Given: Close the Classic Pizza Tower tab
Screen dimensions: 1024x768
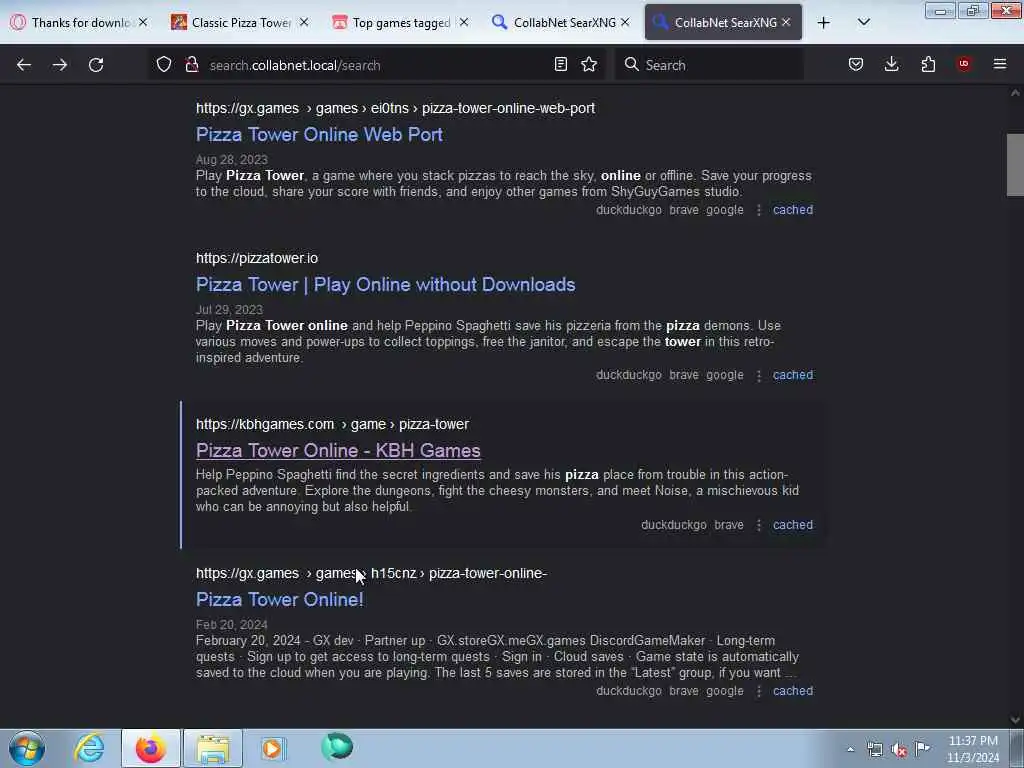Looking at the screenshot, I should click(304, 22).
